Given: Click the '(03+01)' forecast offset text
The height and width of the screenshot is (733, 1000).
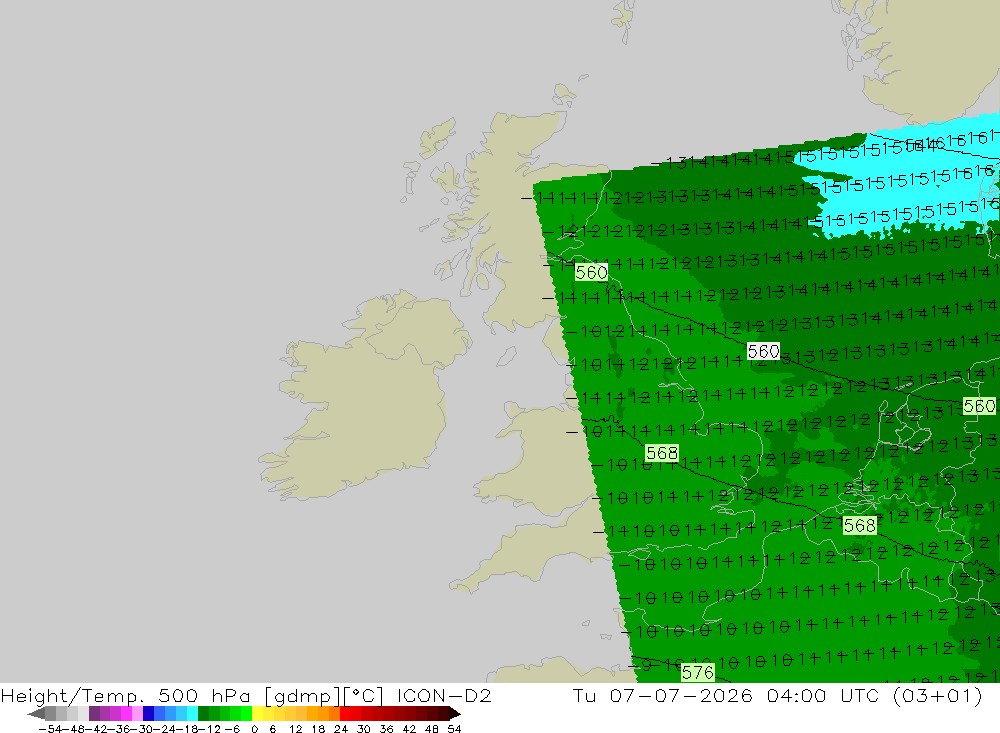Looking at the screenshot, I should click(938, 696).
